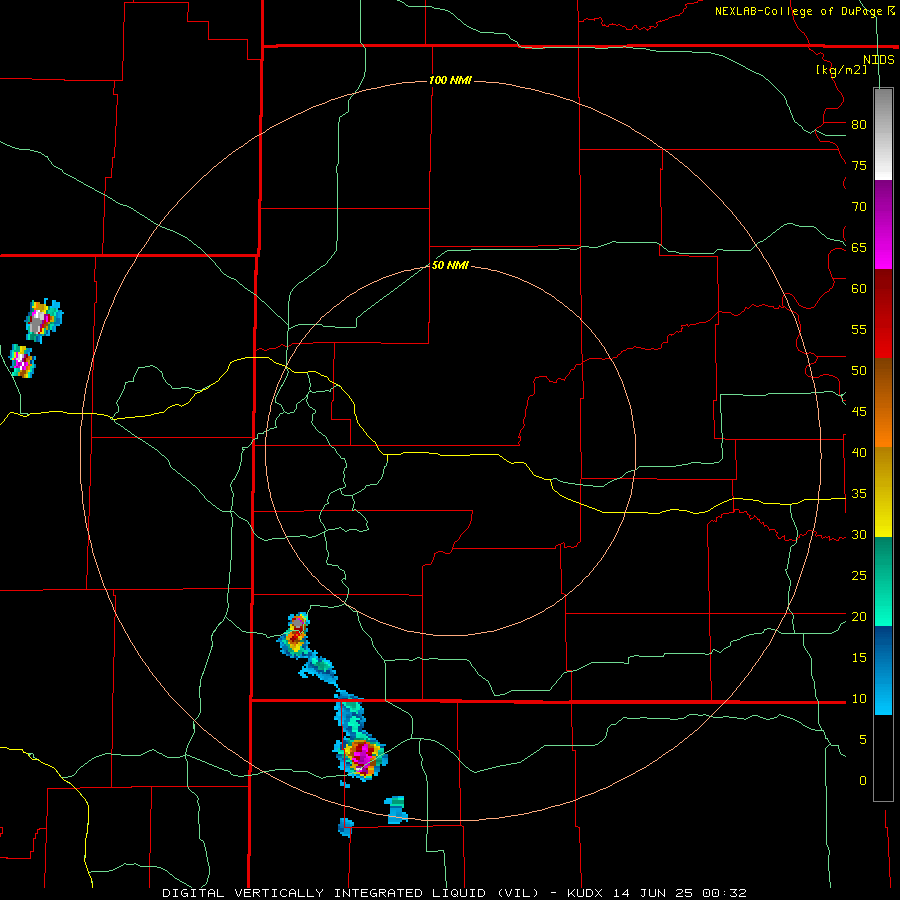
Task: Click the 20 value on the VIL scale
Action: [x=859, y=617]
